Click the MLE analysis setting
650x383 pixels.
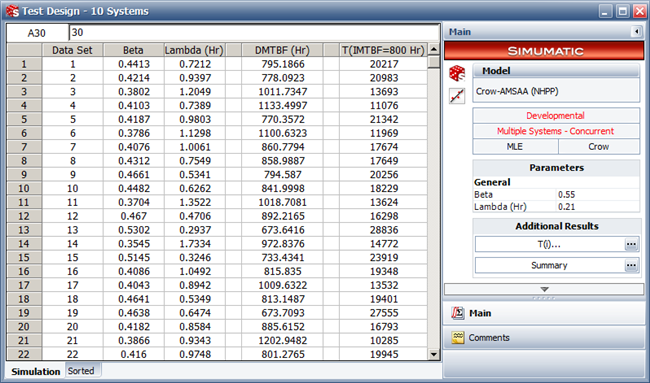pos(515,147)
